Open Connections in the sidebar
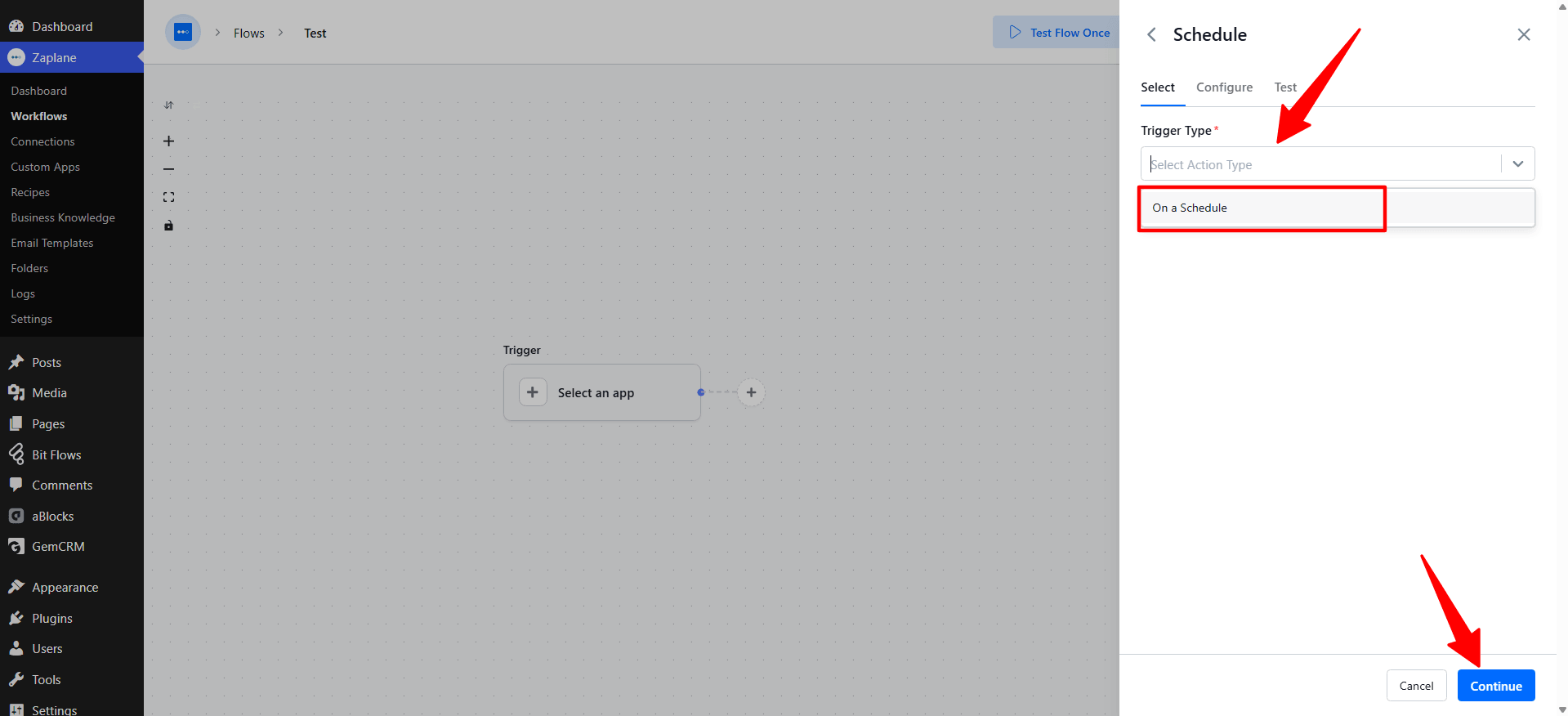This screenshot has height=716, width=1568. pos(42,141)
